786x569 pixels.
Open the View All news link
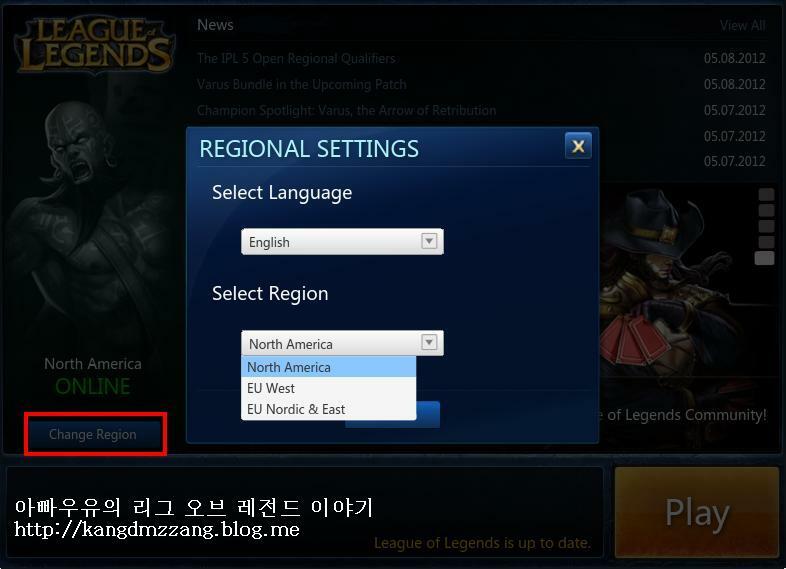pos(742,25)
